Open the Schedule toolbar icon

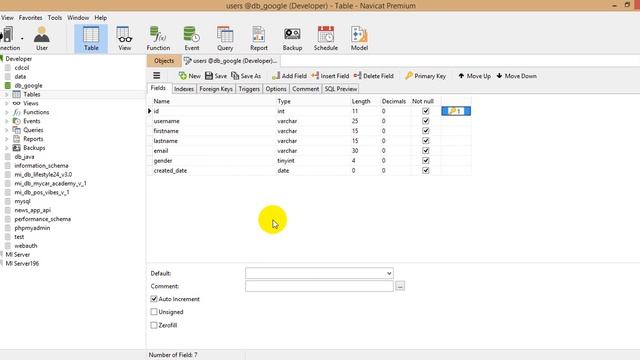tap(326, 38)
